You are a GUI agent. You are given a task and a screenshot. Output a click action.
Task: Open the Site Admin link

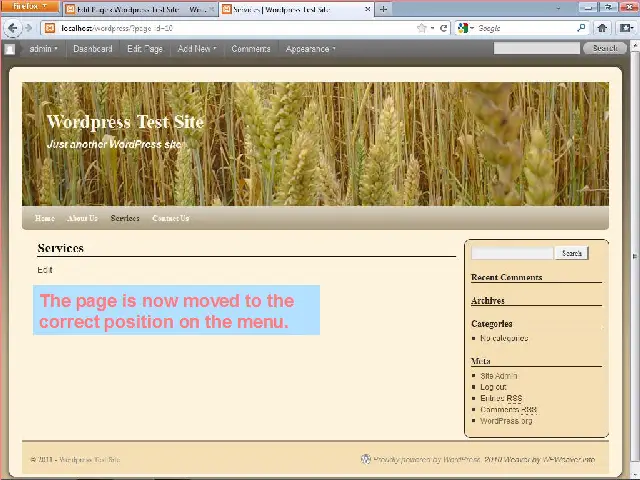click(x=499, y=376)
